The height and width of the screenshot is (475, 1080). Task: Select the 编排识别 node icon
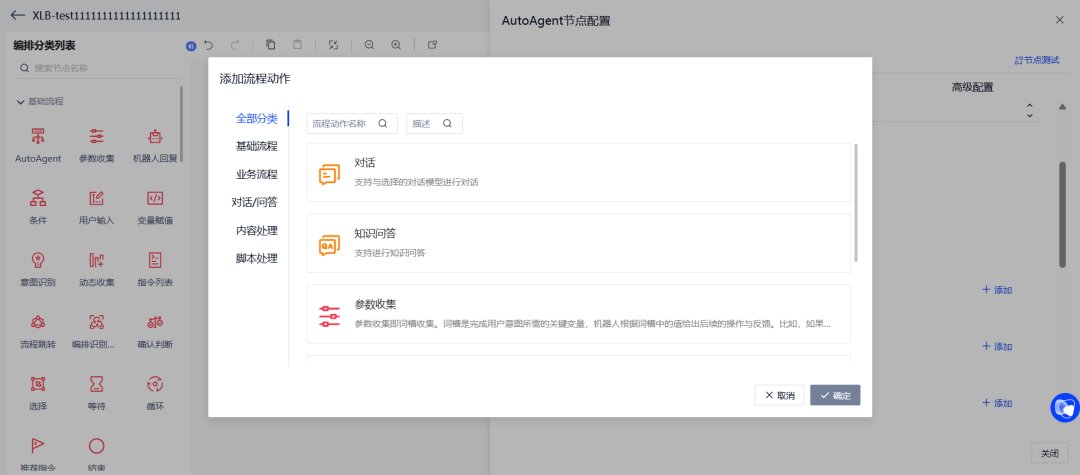tap(96, 321)
